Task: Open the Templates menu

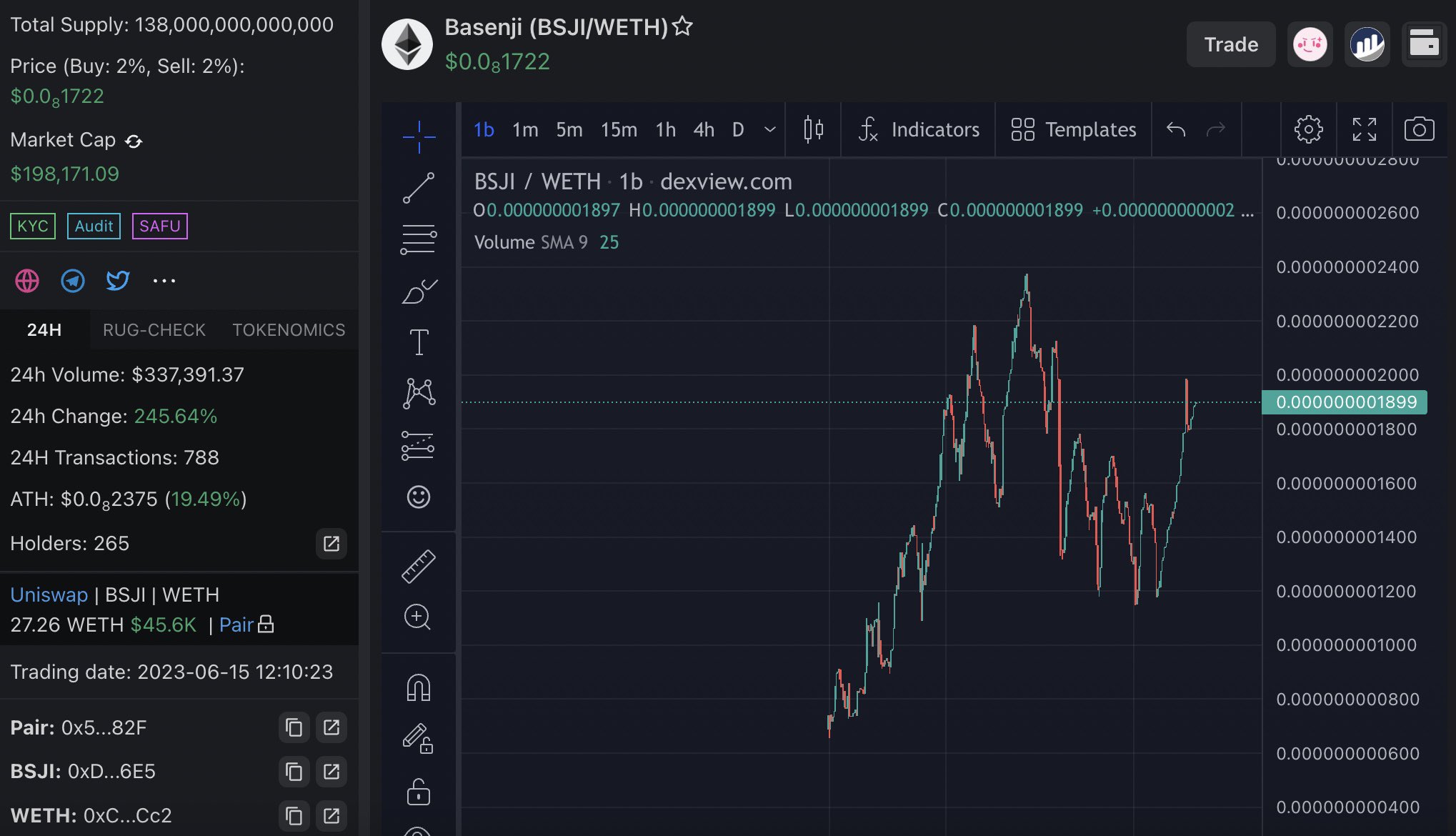Action: tap(1074, 129)
